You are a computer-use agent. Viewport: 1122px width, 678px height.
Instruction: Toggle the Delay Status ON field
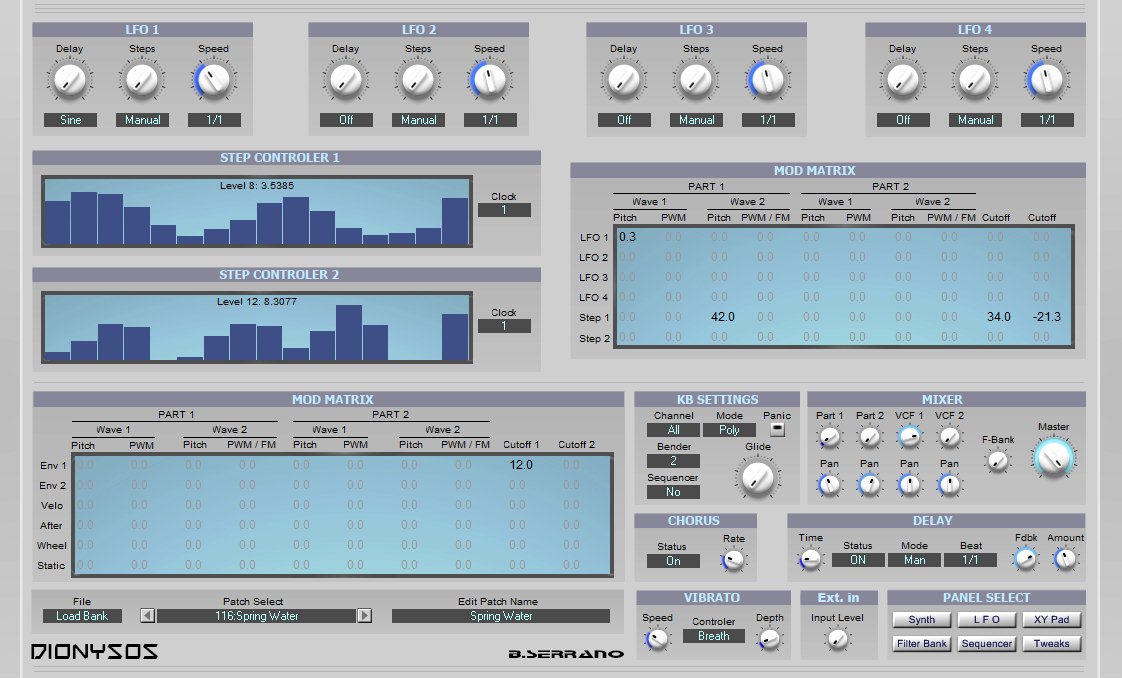tap(858, 560)
